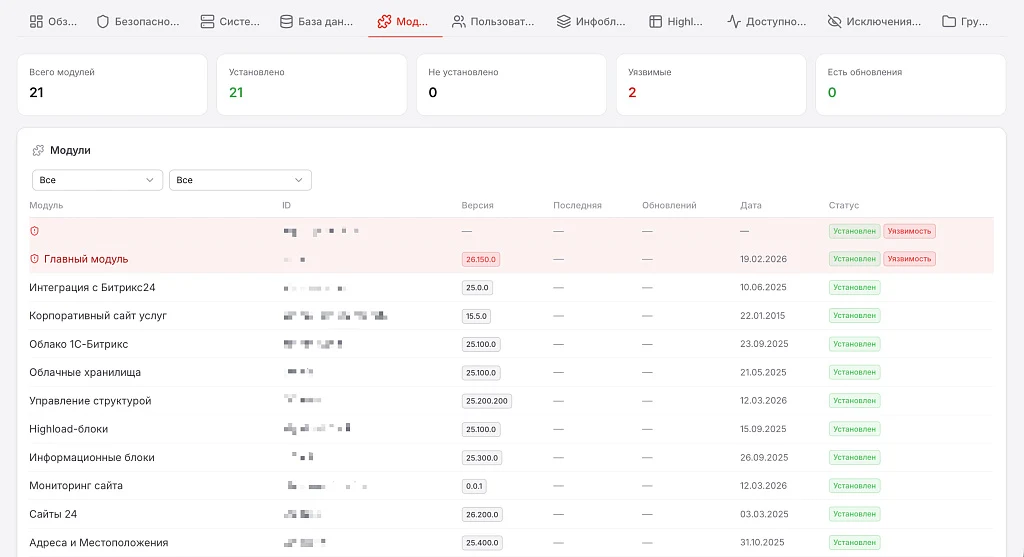The width and height of the screenshot is (1024, 557).
Task: Click date 22.01.2015
Action: tap(762, 316)
